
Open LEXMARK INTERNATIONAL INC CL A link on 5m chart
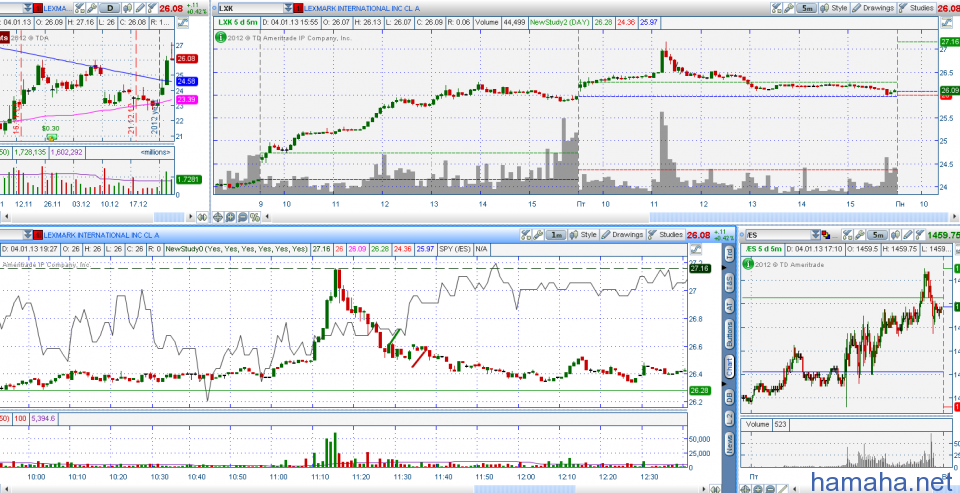pos(361,8)
